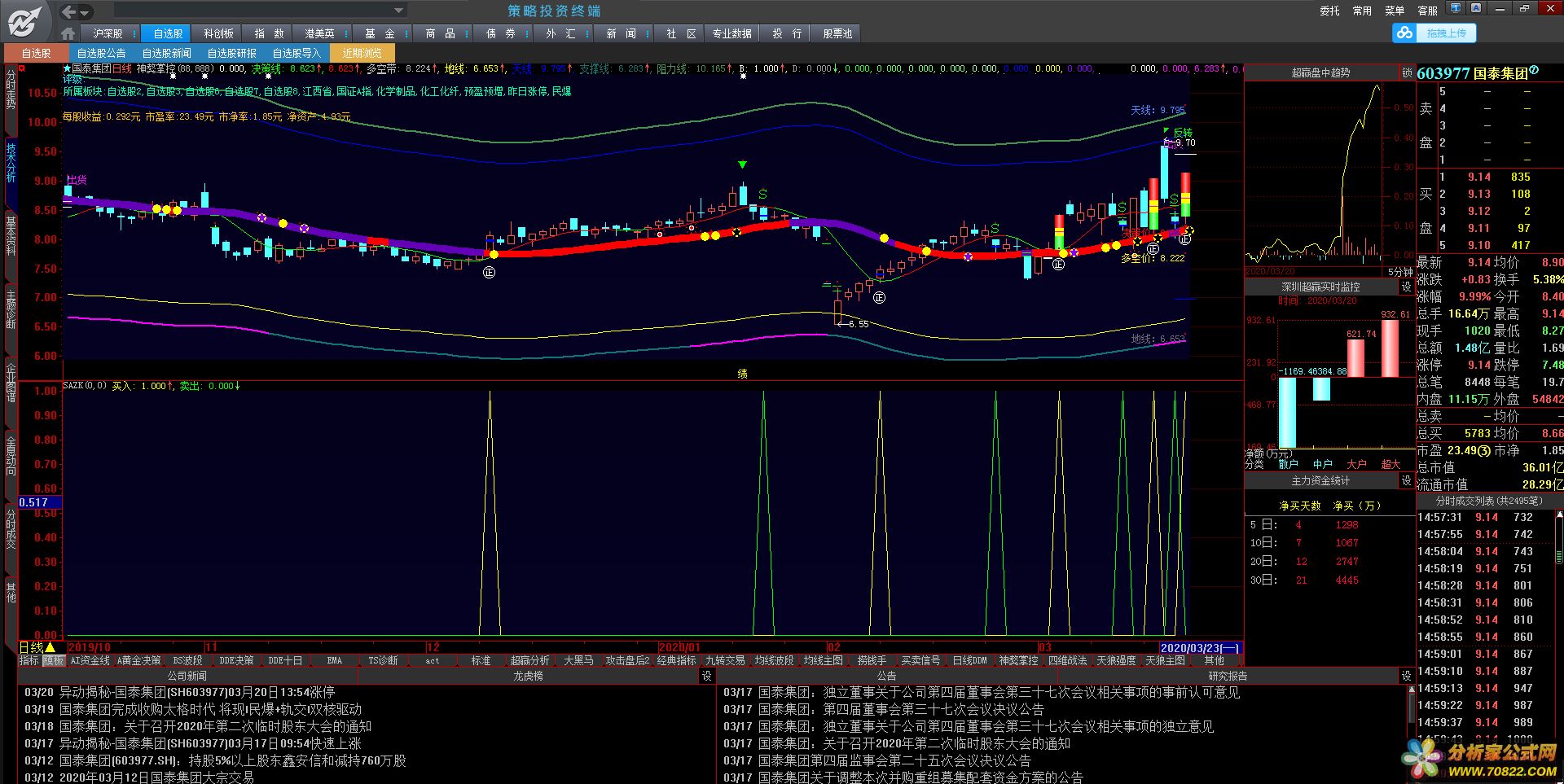The width and height of the screenshot is (1564, 784).
Task: Open the 龙虎榜 panel tab
Action: pos(528,676)
